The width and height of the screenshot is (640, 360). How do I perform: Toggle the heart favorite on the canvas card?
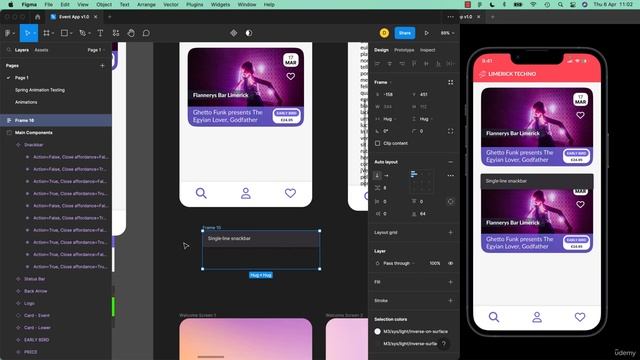[291, 76]
